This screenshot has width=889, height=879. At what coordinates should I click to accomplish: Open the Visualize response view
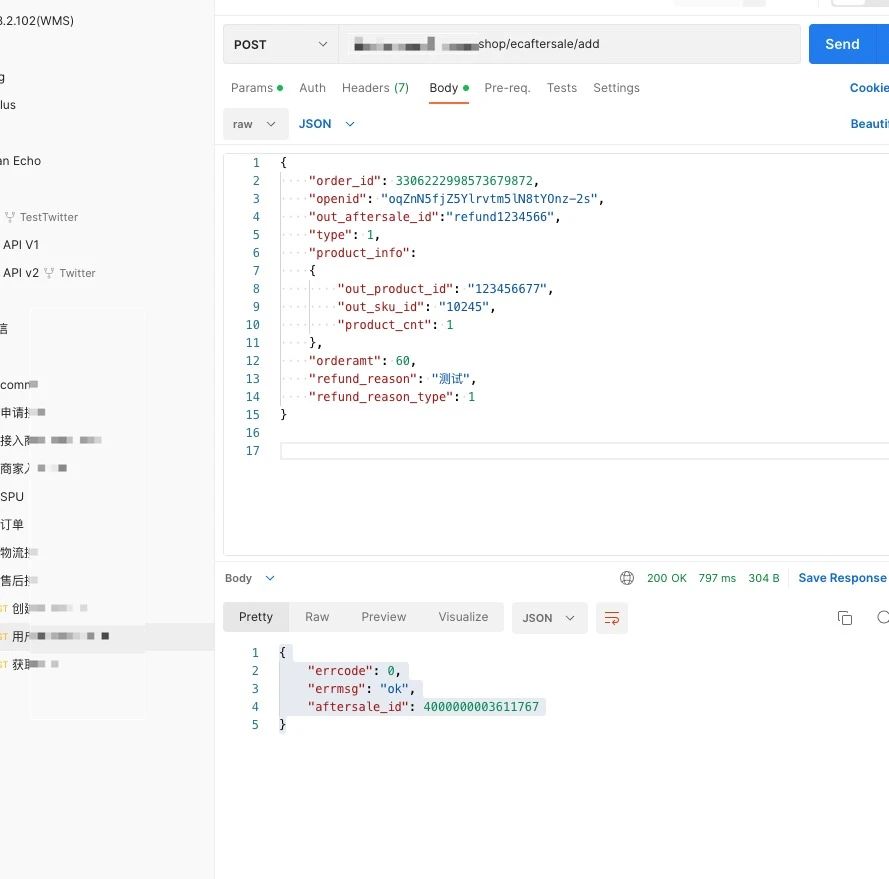[463, 617]
